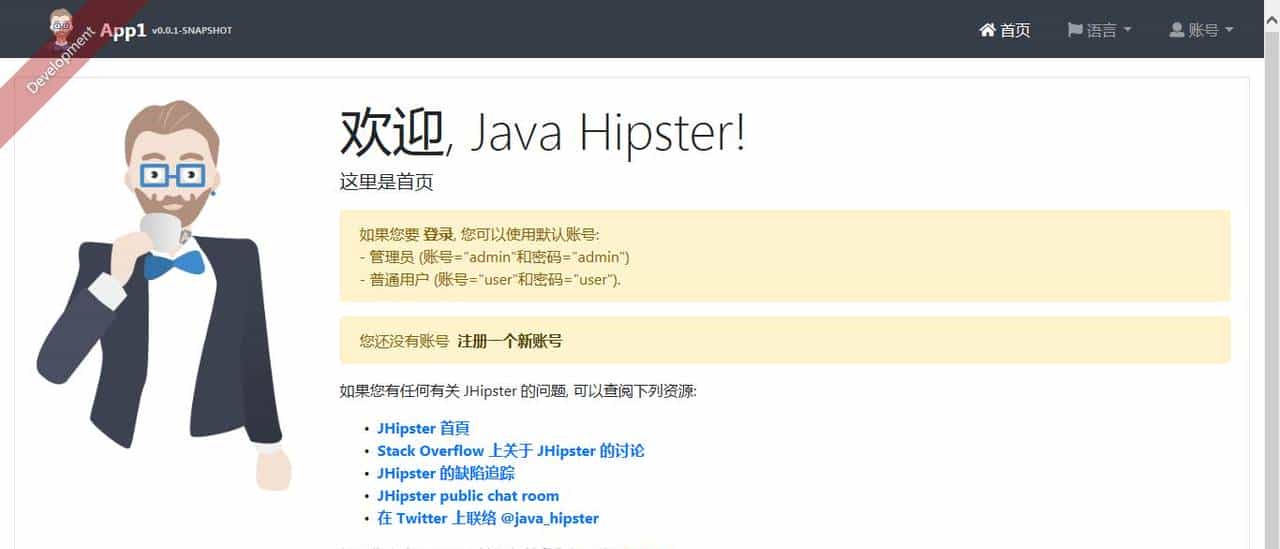
Task: Open the JHipster 首页 link
Action: [x=423, y=428]
